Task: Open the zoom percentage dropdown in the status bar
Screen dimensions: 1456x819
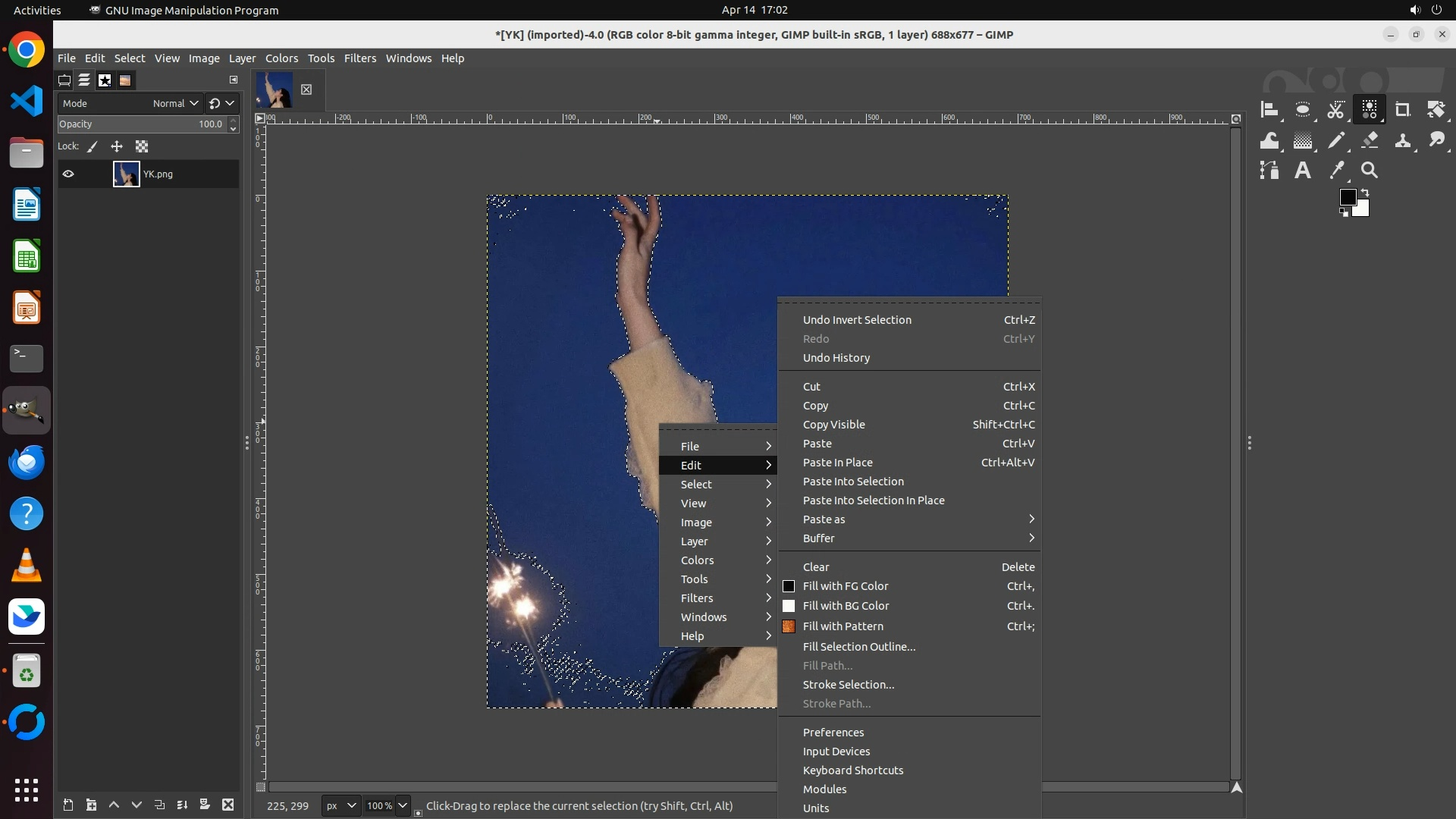Action: [x=403, y=806]
